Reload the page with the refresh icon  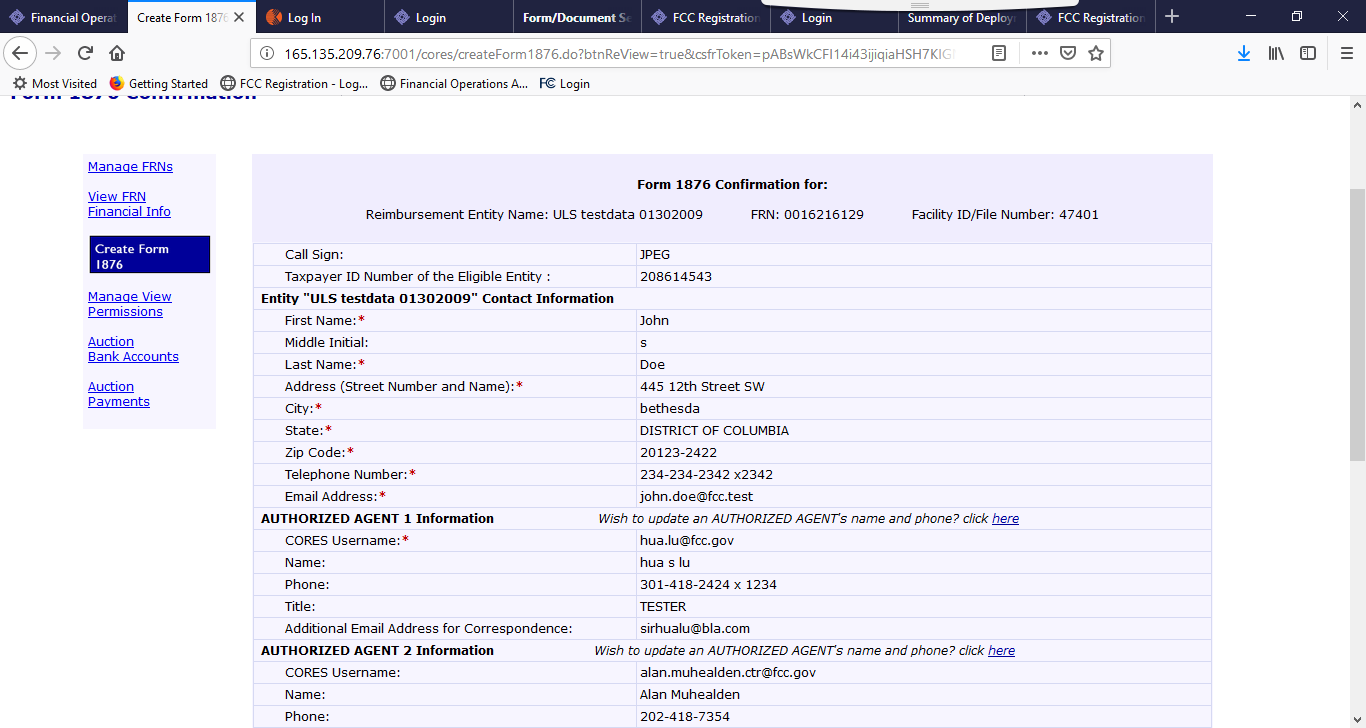(x=85, y=53)
